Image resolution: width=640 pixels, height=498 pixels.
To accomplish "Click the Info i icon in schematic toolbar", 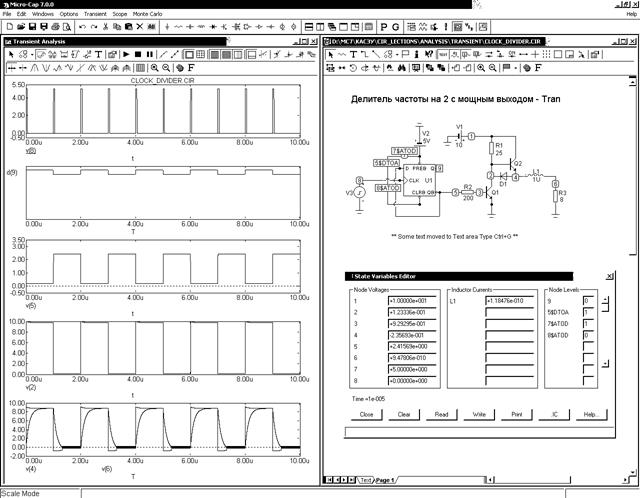I will point(417,54).
